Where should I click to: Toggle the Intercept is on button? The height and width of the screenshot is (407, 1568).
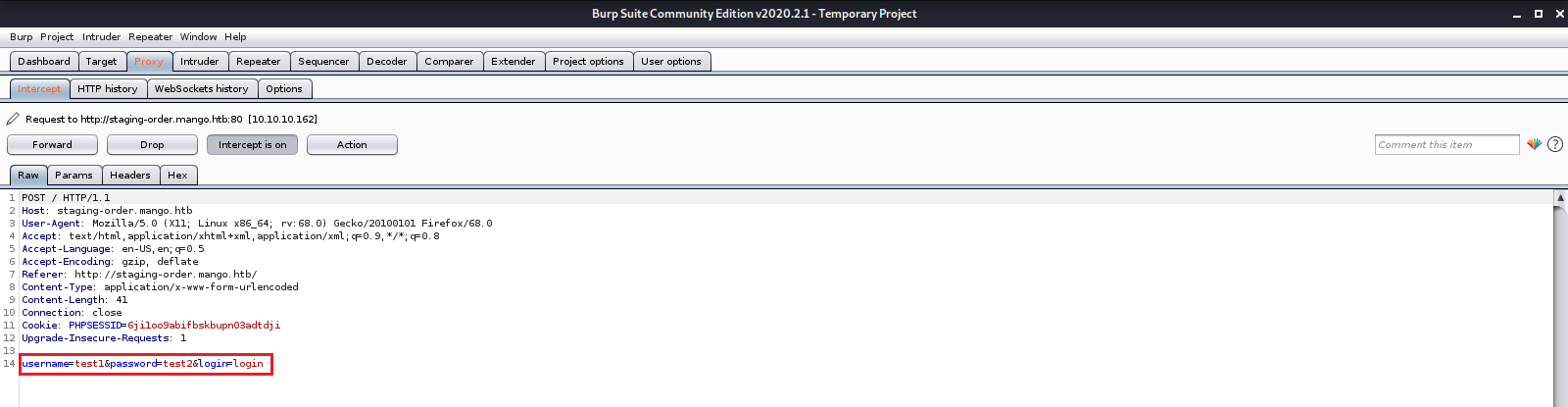pos(252,144)
